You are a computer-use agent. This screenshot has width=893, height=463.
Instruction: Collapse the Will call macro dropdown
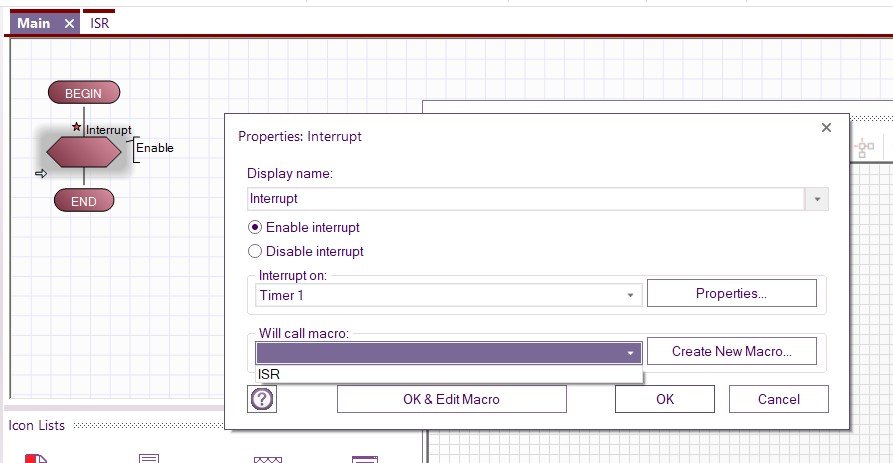(631, 353)
